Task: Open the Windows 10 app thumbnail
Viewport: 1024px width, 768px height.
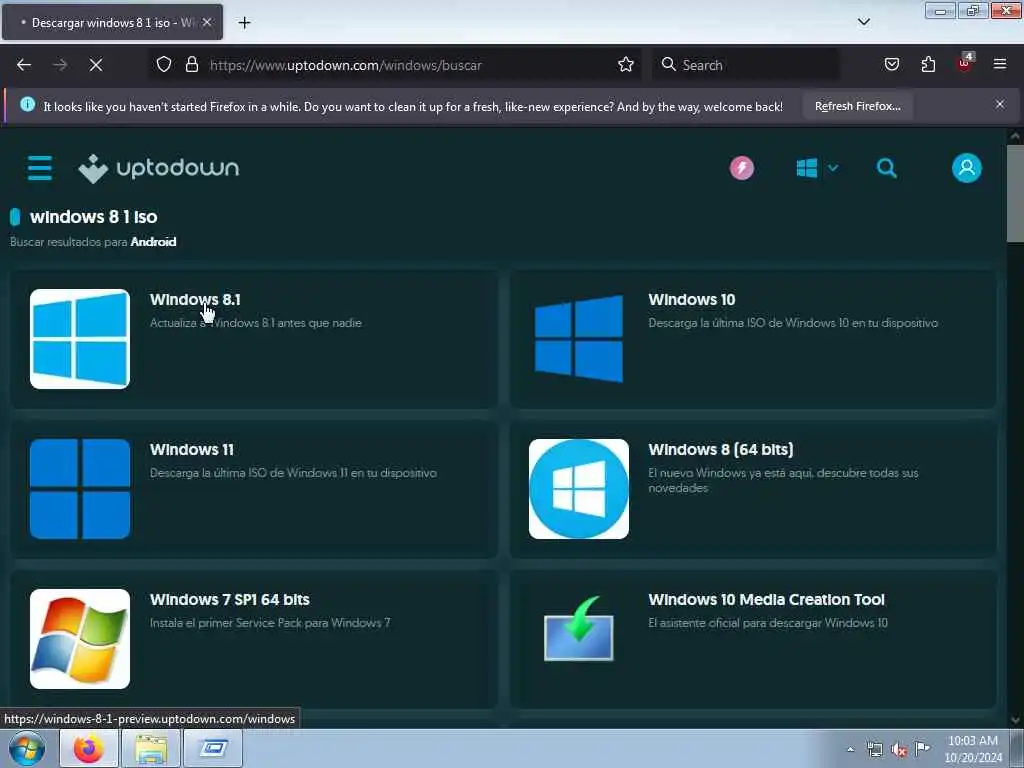Action: (579, 339)
